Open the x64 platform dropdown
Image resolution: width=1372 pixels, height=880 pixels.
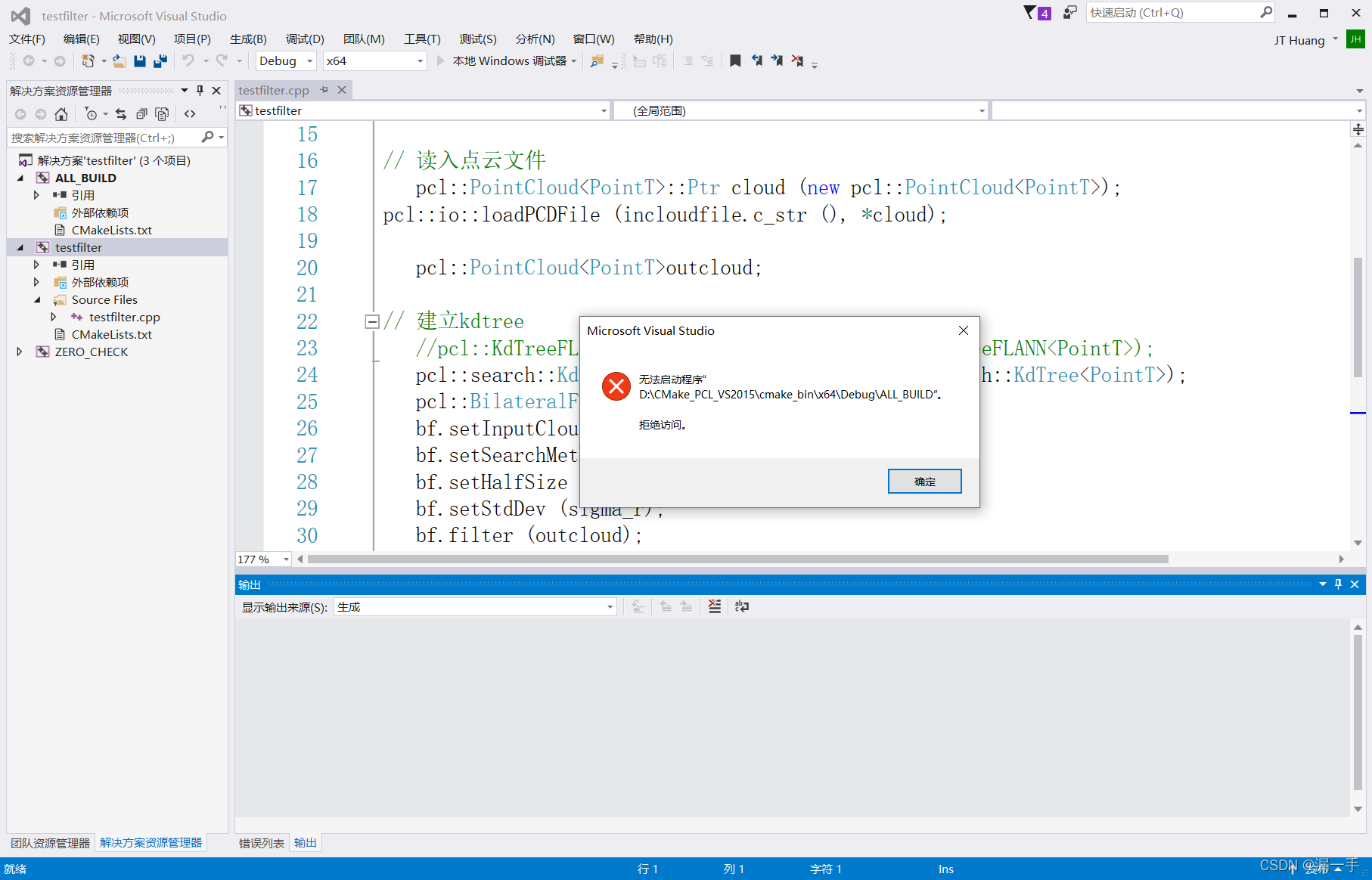tap(420, 61)
